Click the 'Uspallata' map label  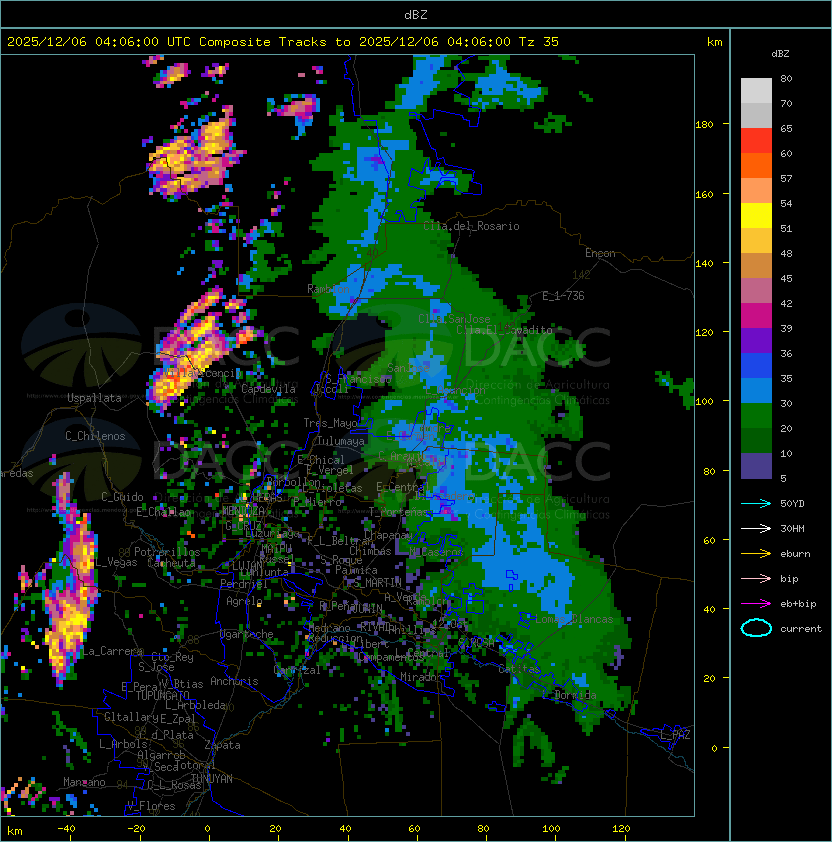tap(95, 398)
